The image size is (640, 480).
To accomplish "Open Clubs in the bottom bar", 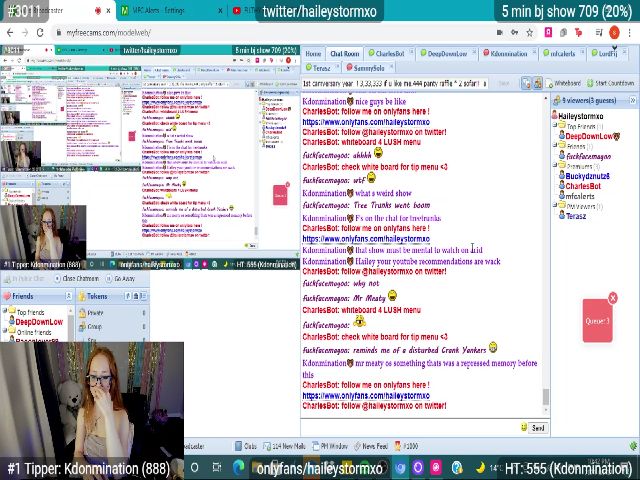I will (246, 446).
